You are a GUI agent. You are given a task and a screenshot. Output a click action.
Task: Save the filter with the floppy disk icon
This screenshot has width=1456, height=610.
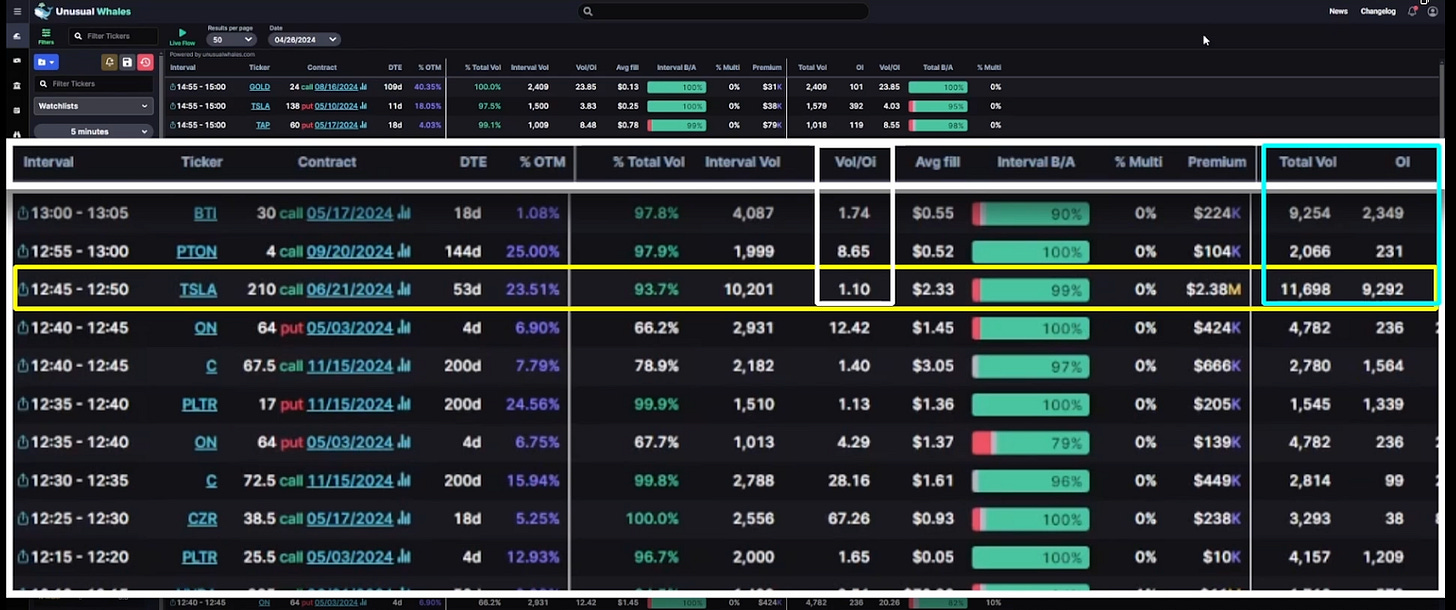(127, 62)
